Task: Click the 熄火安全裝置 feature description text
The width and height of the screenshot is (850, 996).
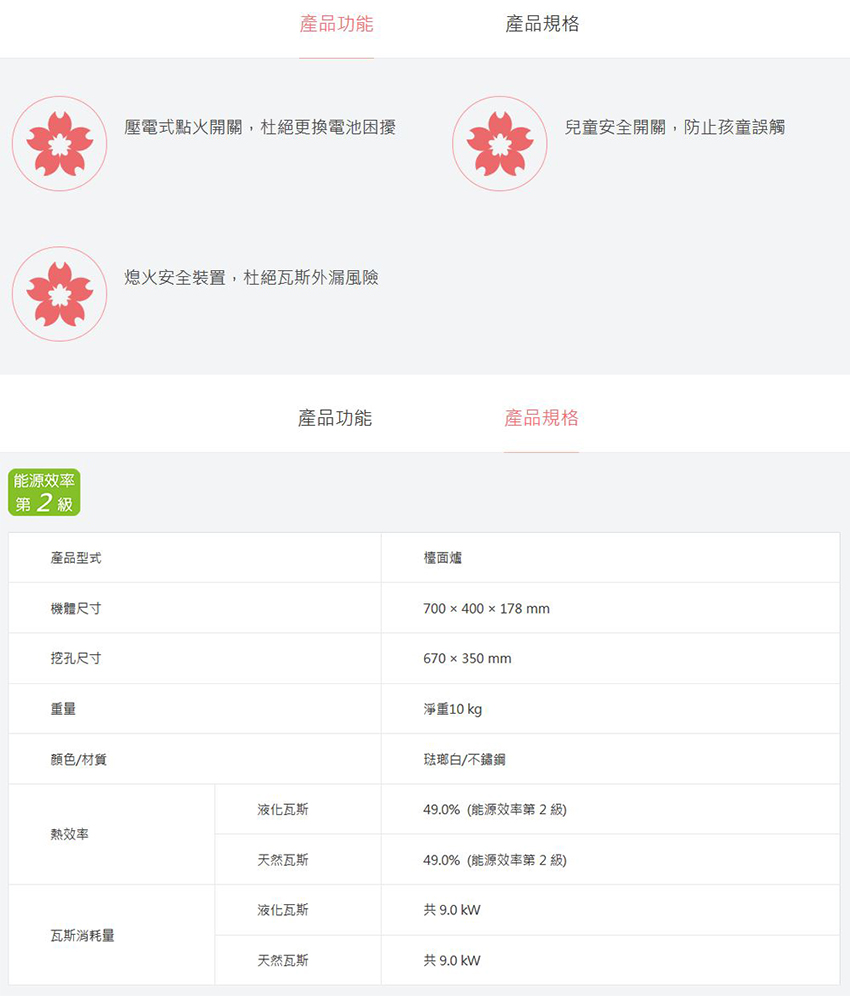Action: pyautogui.click(x=251, y=277)
